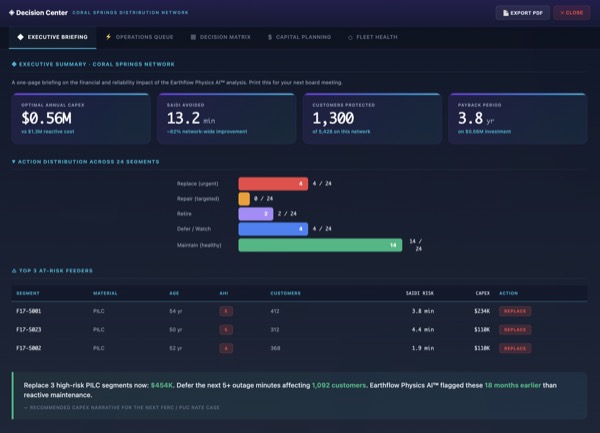Click the AHI badge in F17-S001 row
The width and height of the screenshot is (600, 433).
[x=226, y=311]
